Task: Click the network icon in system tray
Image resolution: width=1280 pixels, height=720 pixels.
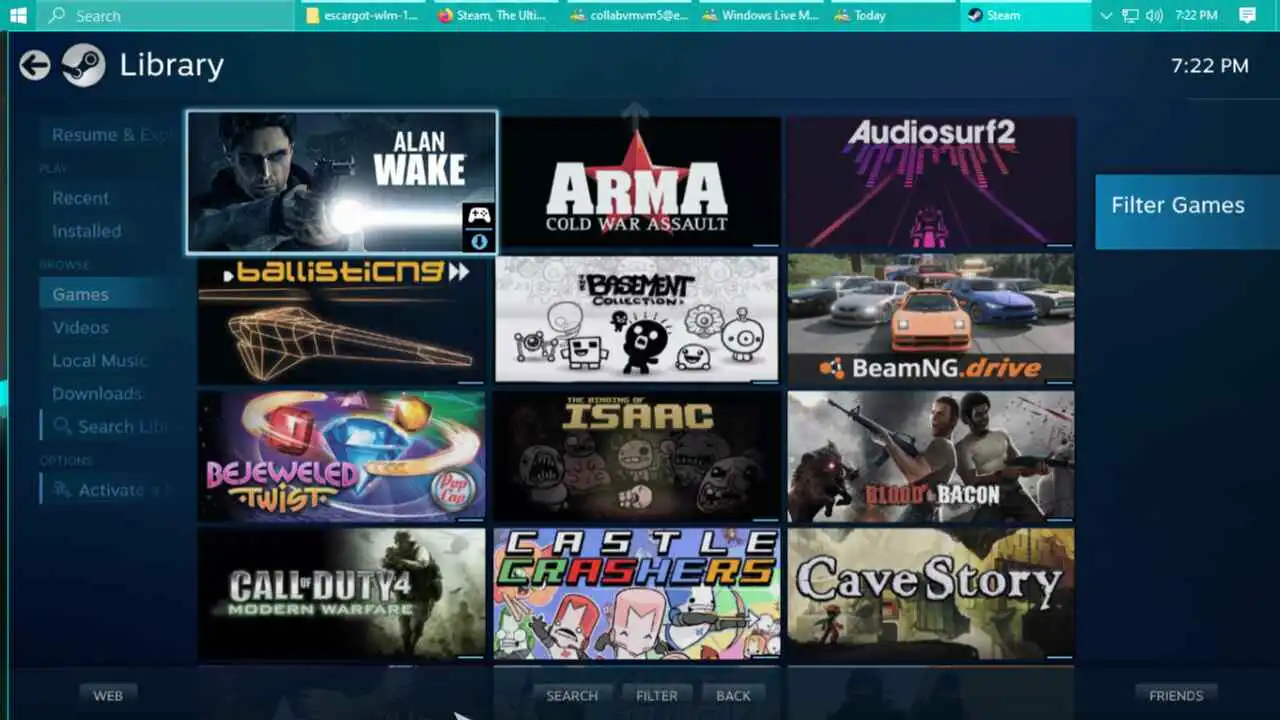Action: 1130,15
